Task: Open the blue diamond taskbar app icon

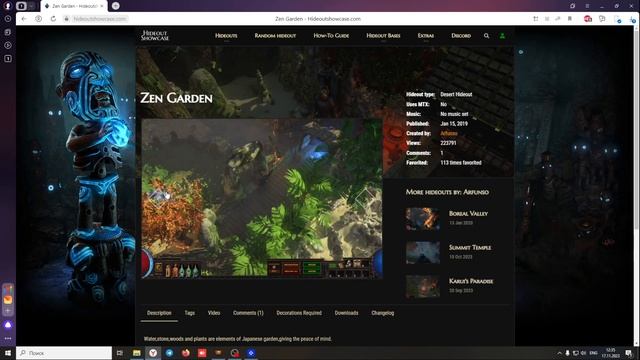Action: pyautogui.click(x=251, y=353)
